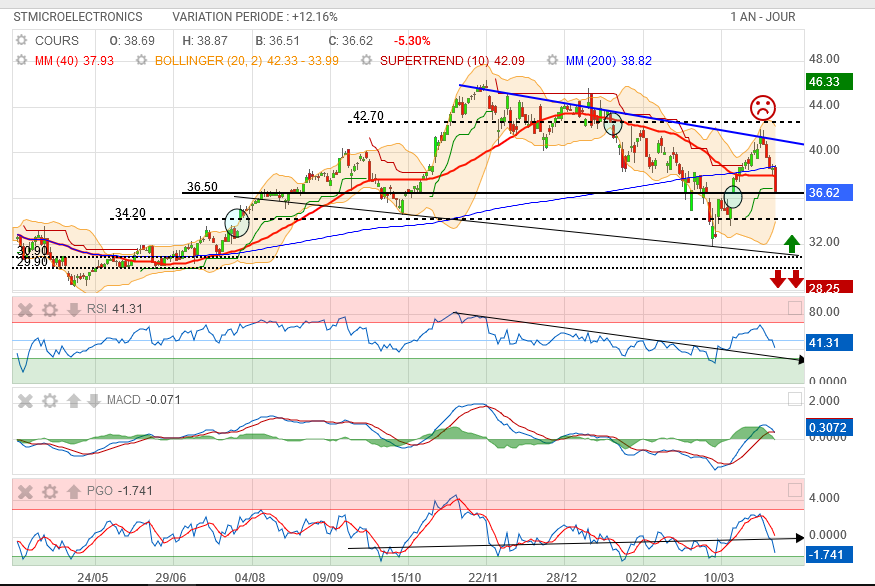Move the MACD panel up
Image resolution: width=875 pixels, height=586 pixels.
tap(74, 401)
